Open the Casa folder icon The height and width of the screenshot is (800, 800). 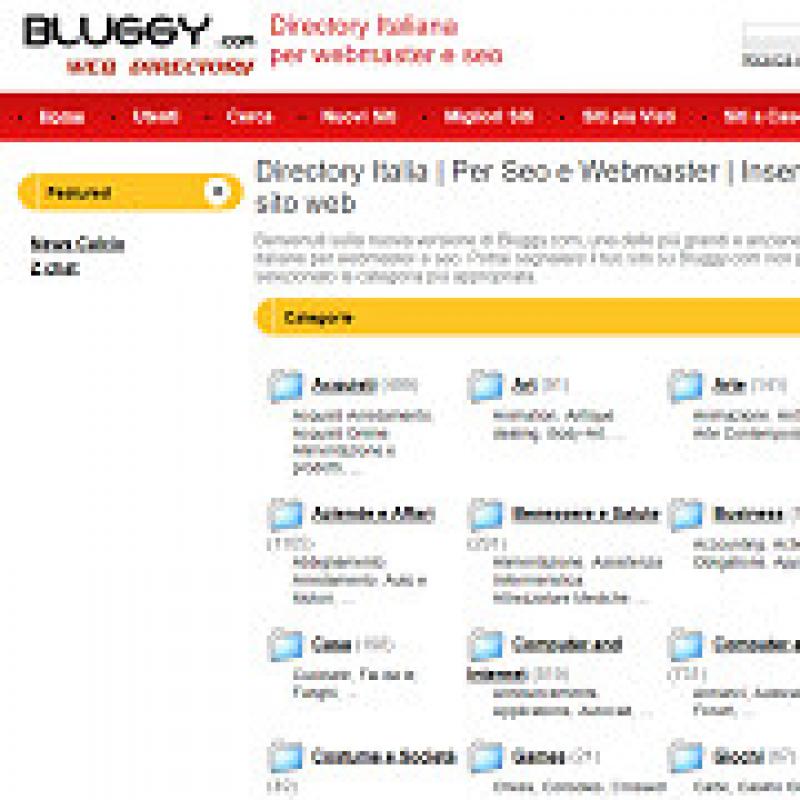tap(285, 645)
